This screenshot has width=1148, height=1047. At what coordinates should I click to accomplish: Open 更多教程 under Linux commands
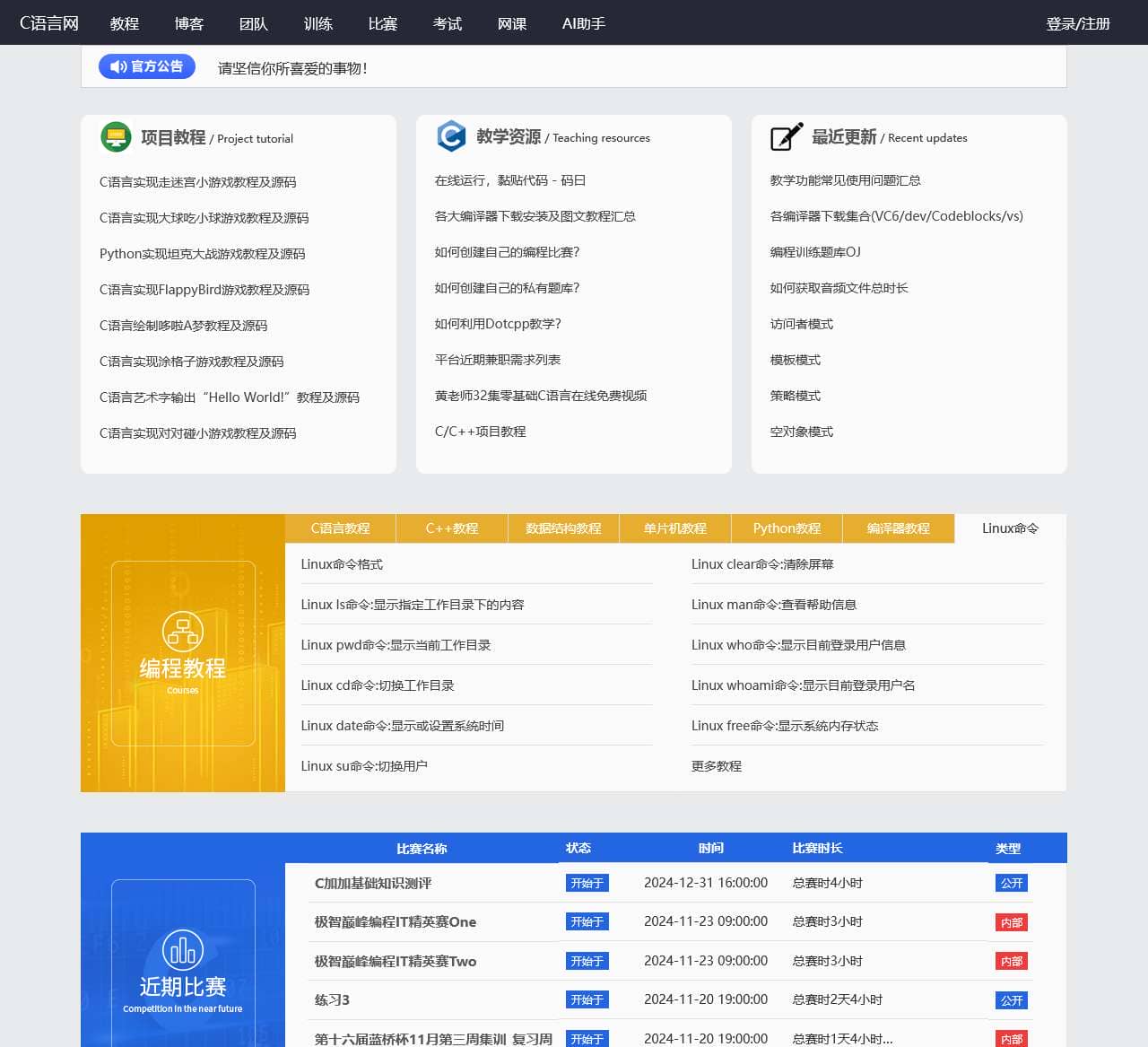pos(716,766)
